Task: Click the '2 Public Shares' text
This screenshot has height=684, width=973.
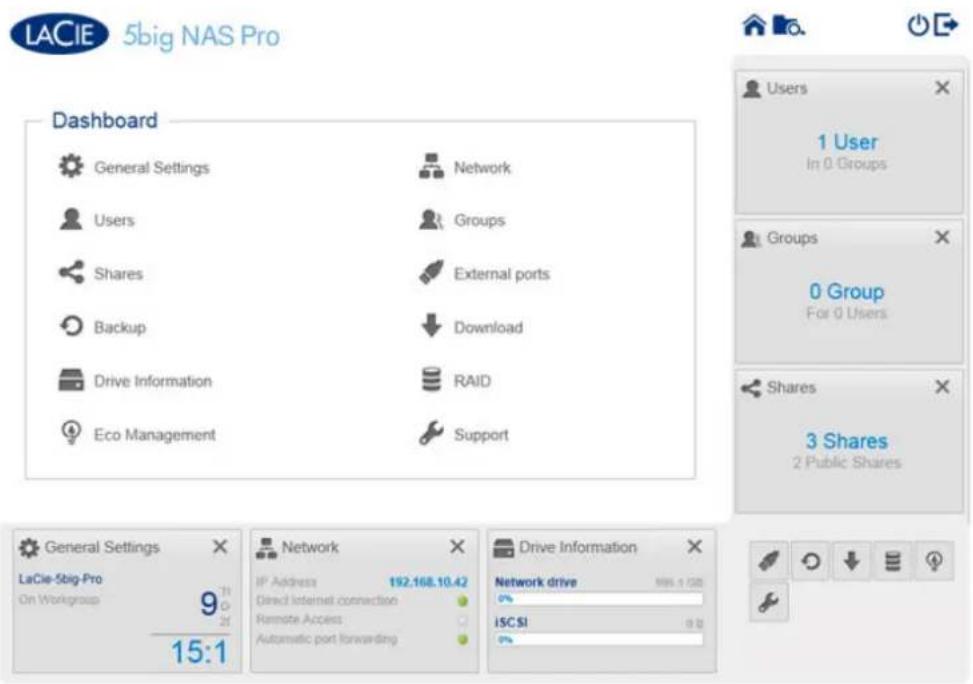Action: point(846,462)
